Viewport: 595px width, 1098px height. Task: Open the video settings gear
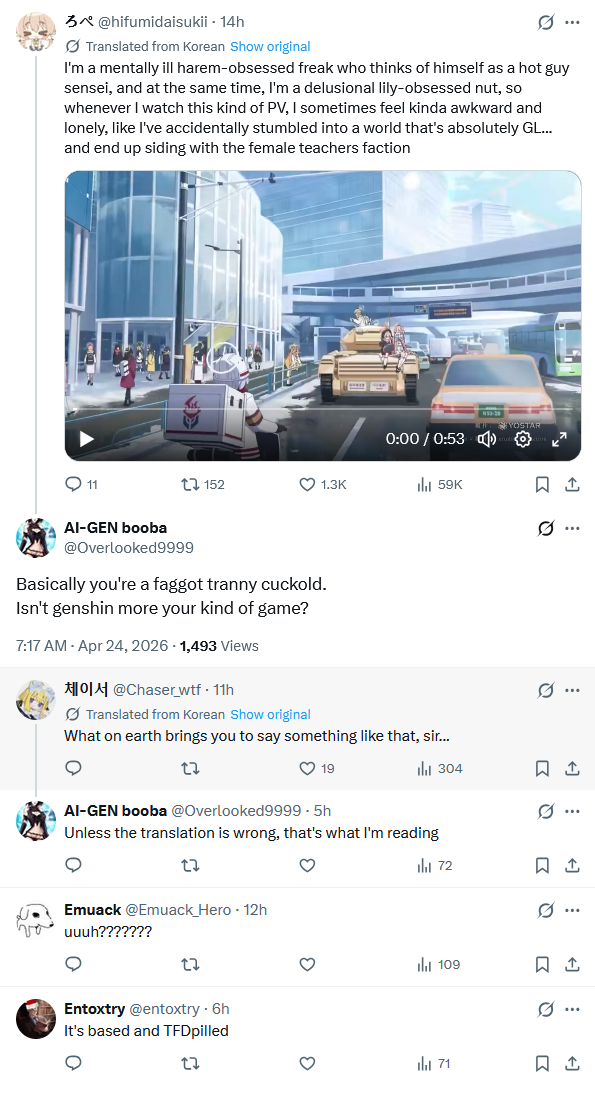(523, 439)
